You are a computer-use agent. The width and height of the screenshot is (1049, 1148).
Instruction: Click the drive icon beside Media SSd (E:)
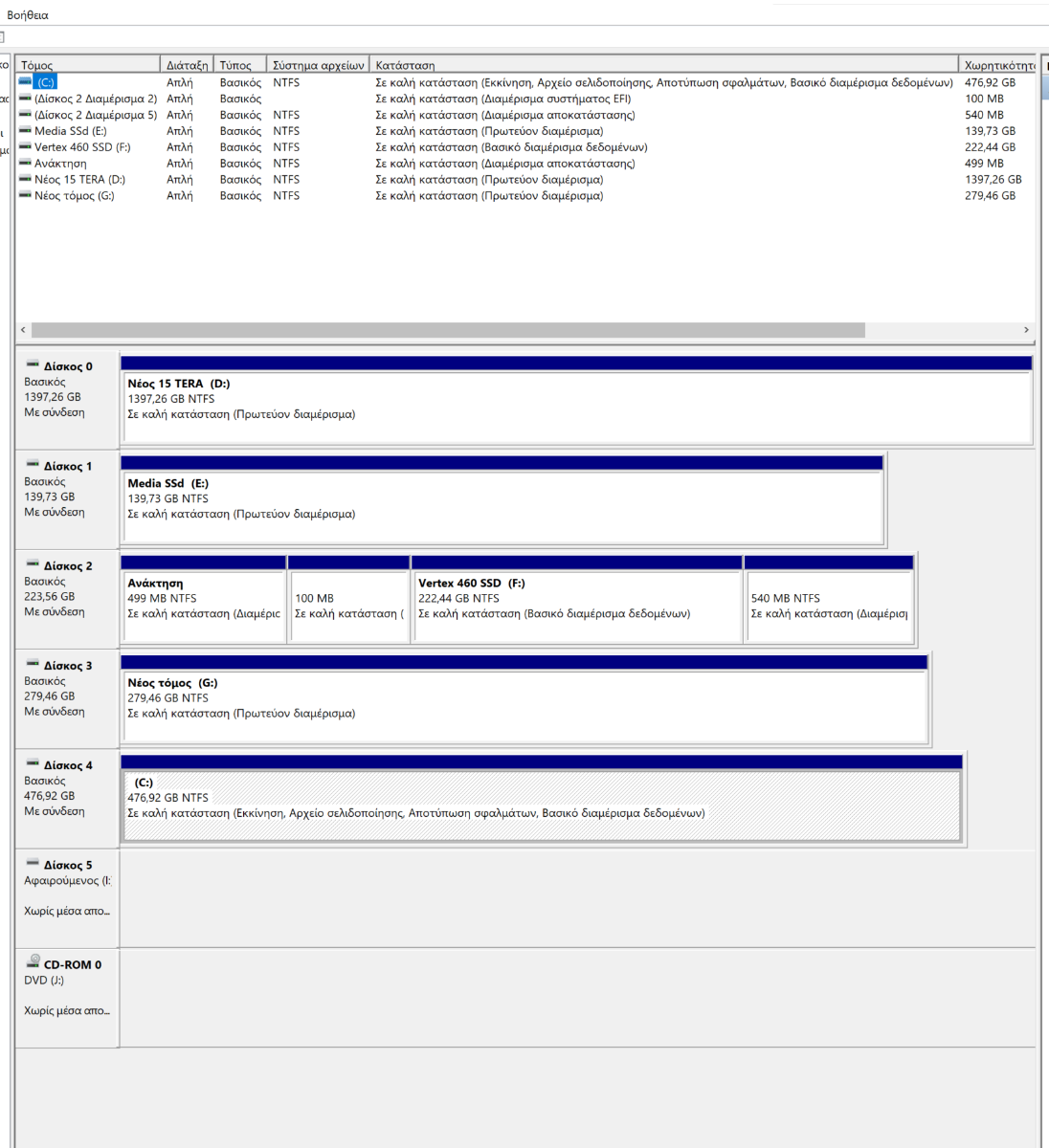[x=25, y=131]
